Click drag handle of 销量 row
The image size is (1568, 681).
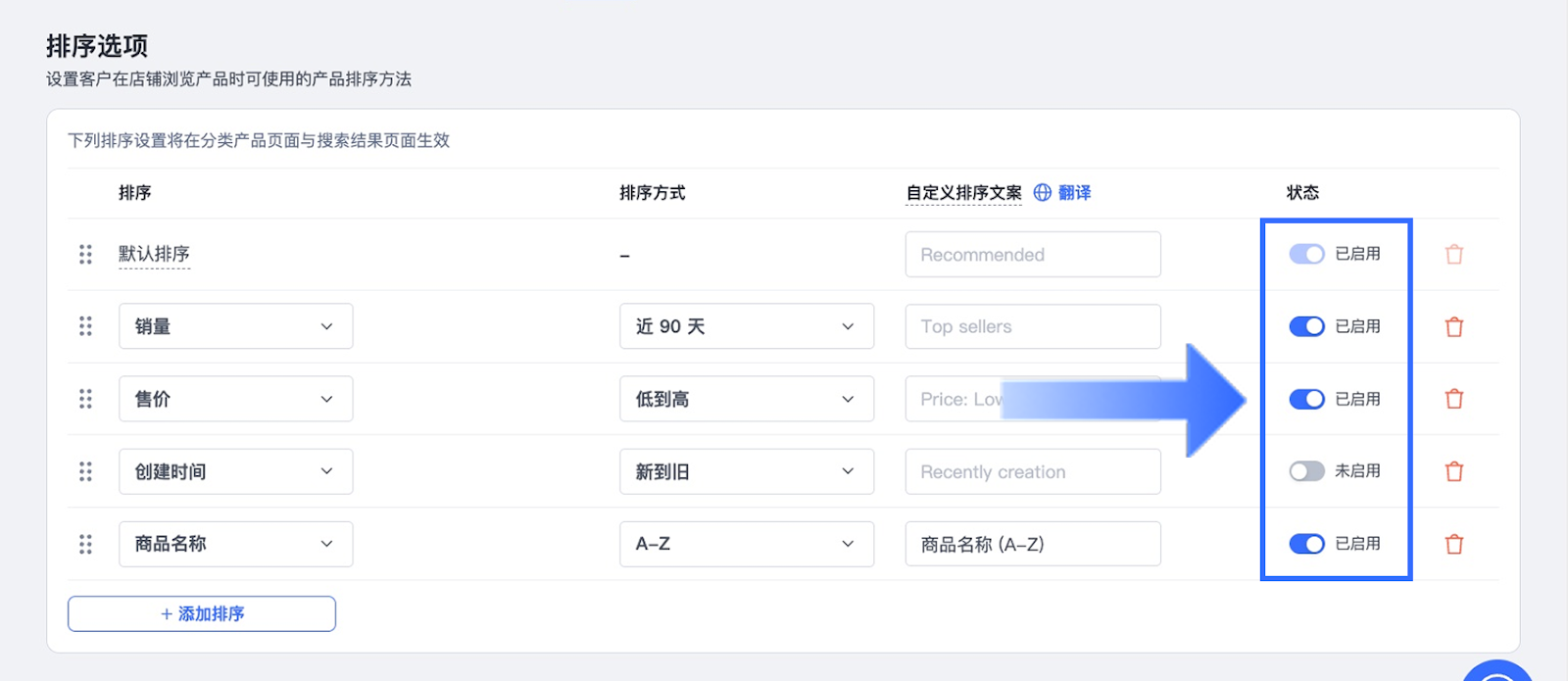click(x=85, y=326)
